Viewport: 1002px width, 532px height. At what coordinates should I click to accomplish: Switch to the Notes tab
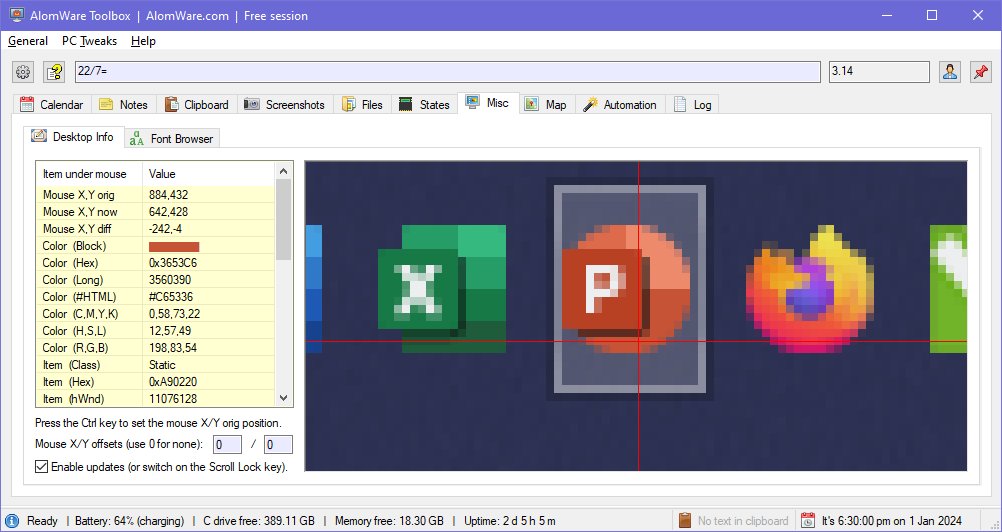point(123,105)
